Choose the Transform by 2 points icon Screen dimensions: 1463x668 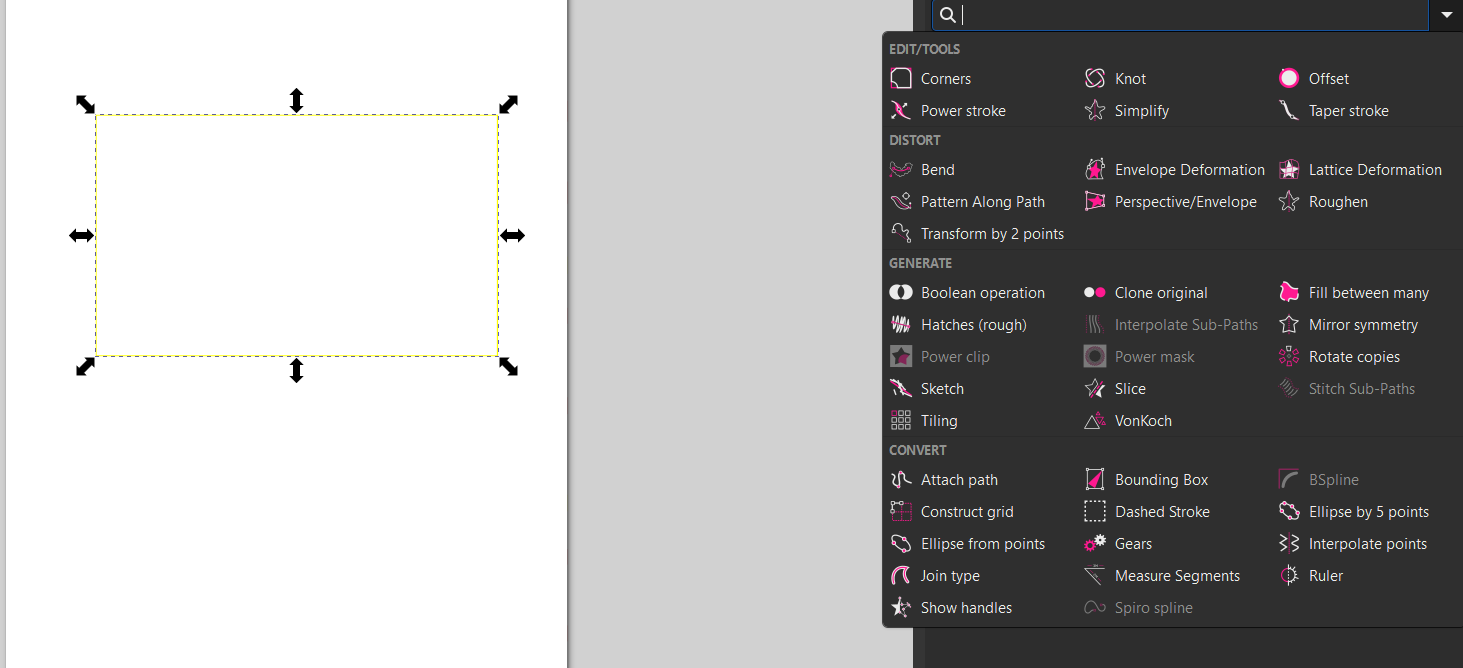901,234
